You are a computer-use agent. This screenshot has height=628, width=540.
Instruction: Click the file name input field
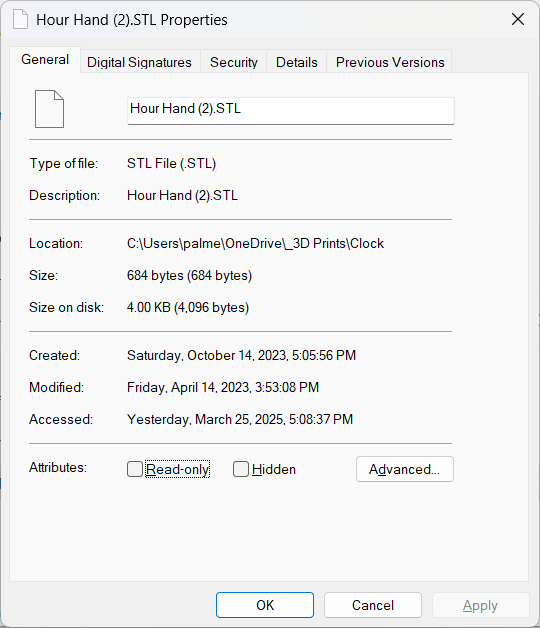point(291,111)
